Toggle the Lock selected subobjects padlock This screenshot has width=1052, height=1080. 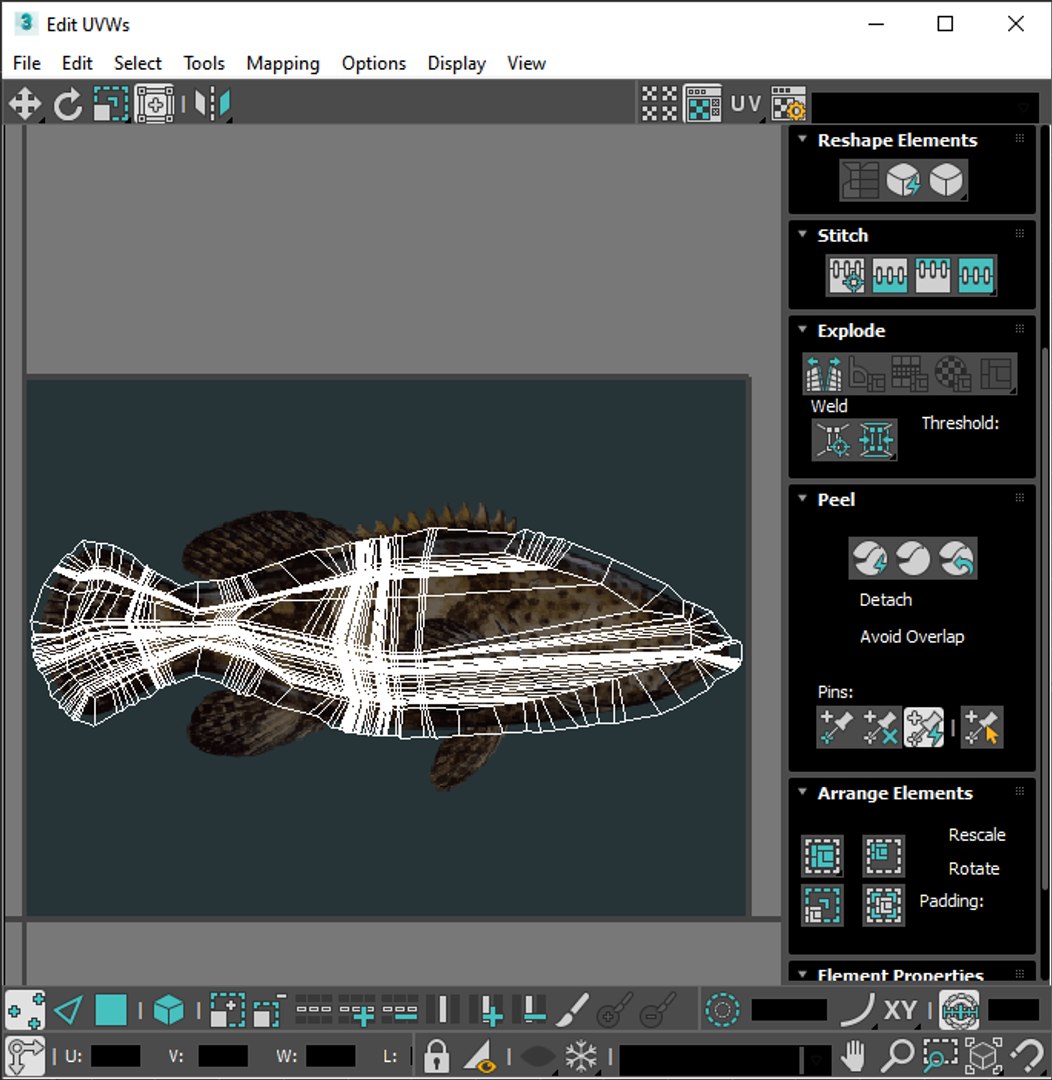[x=436, y=1055]
